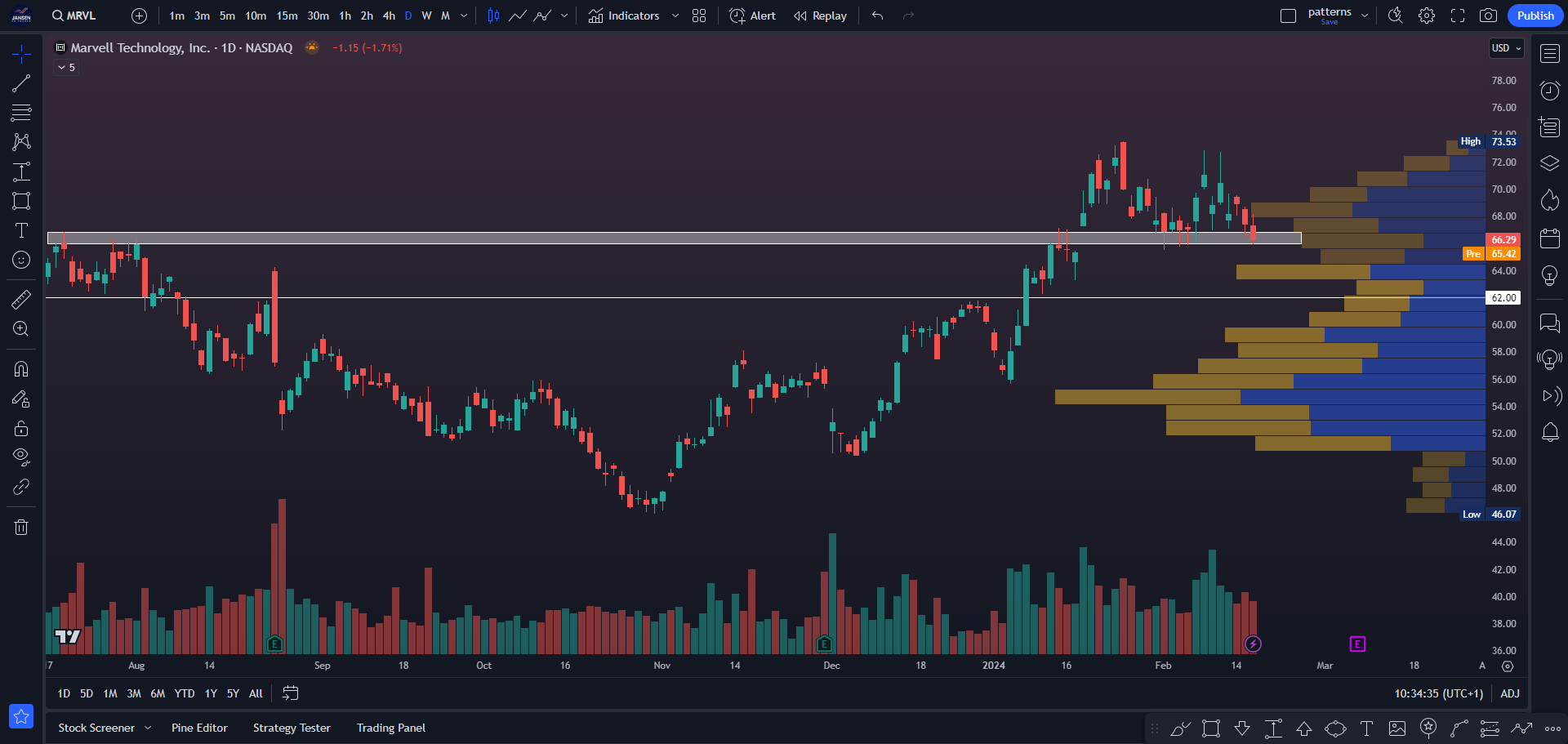
Task: Create a new Alert
Action: click(x=752, y=16)
